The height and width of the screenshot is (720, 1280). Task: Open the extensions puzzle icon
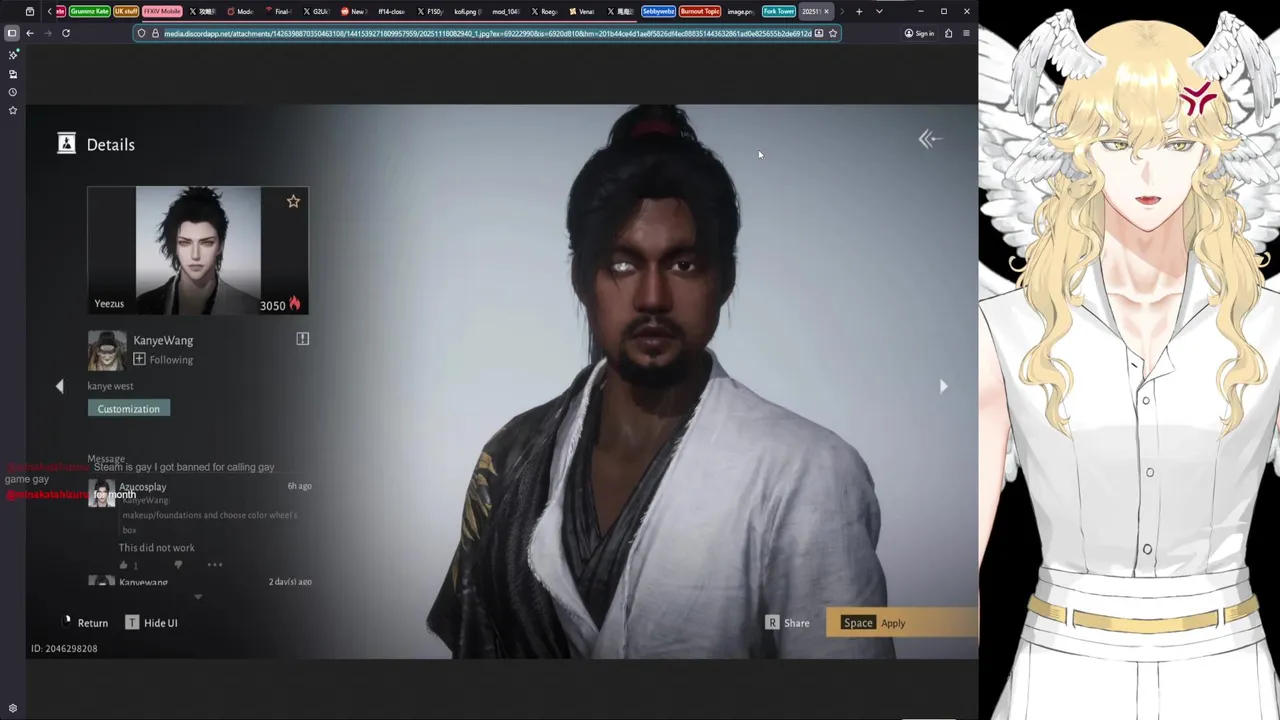tap(948, 33)
